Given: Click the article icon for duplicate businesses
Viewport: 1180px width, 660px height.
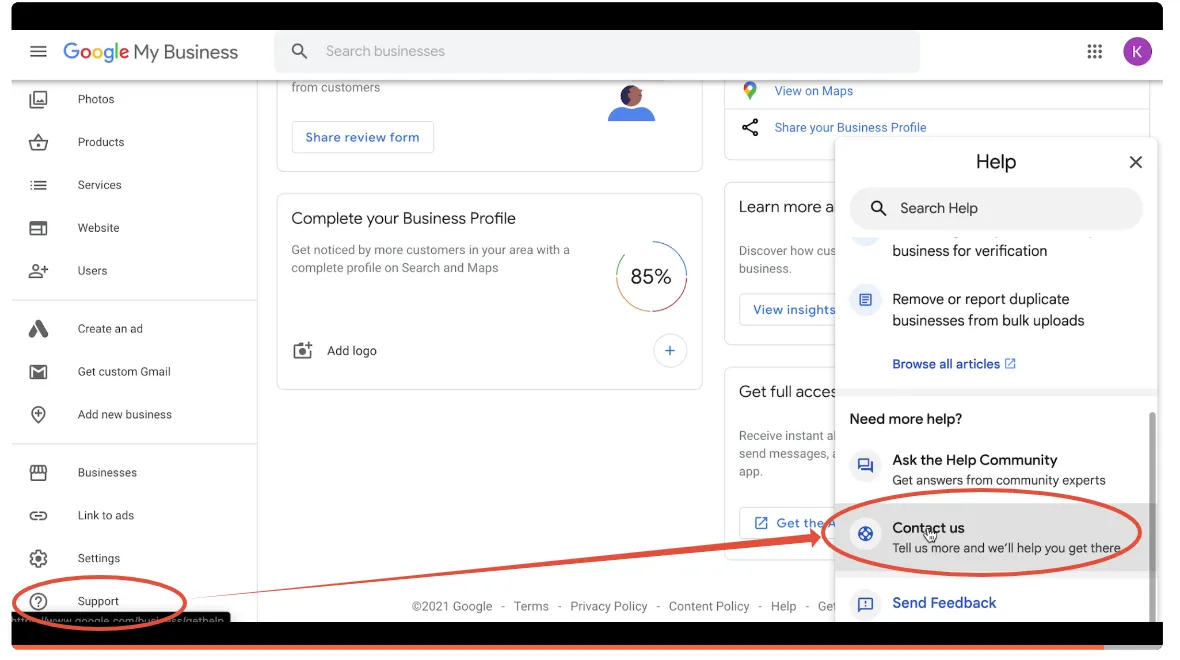Looking at the screenshot, I should coord(865,300).
